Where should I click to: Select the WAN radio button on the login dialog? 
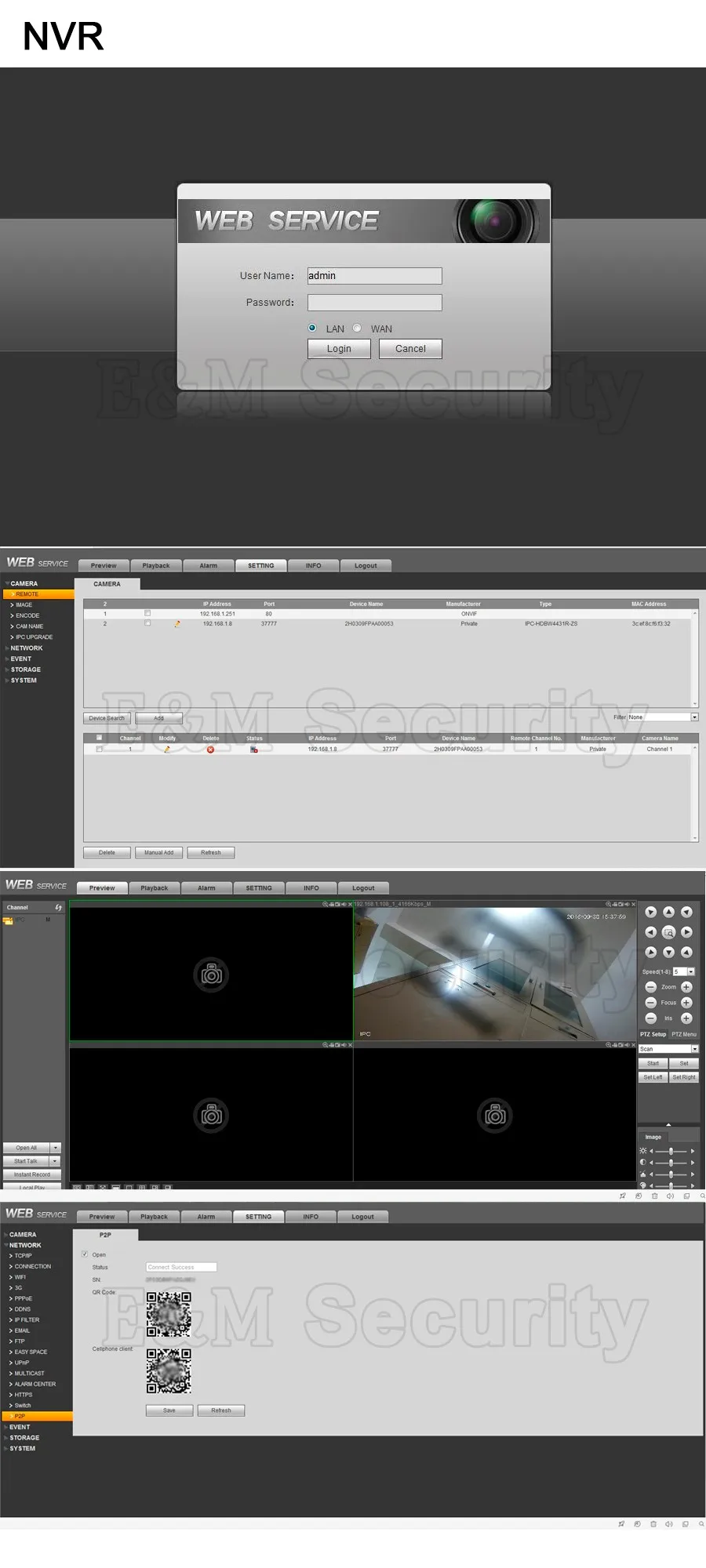click(x=357, y=328)
